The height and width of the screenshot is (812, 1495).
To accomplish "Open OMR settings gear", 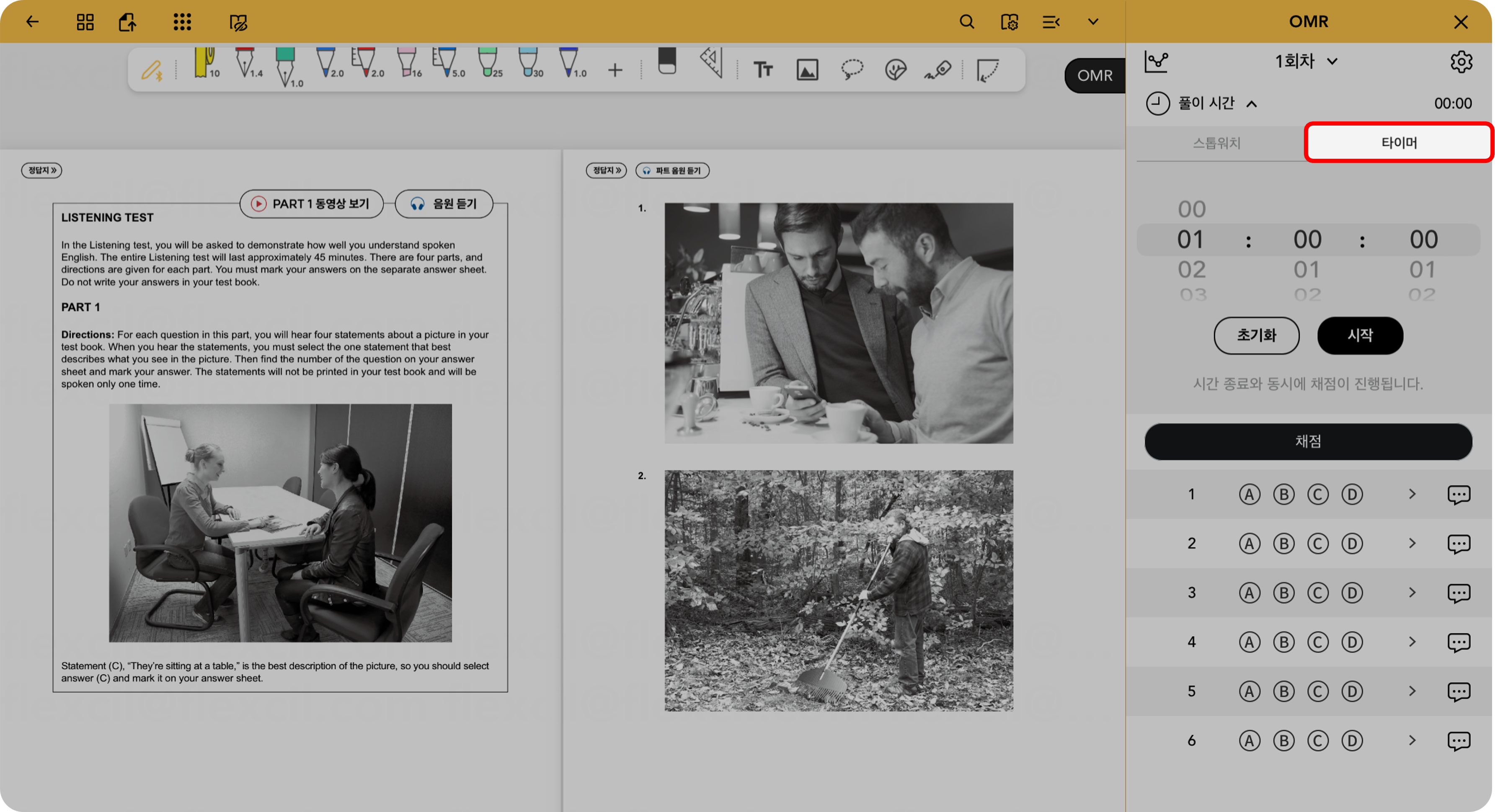I will [1461, 62].
